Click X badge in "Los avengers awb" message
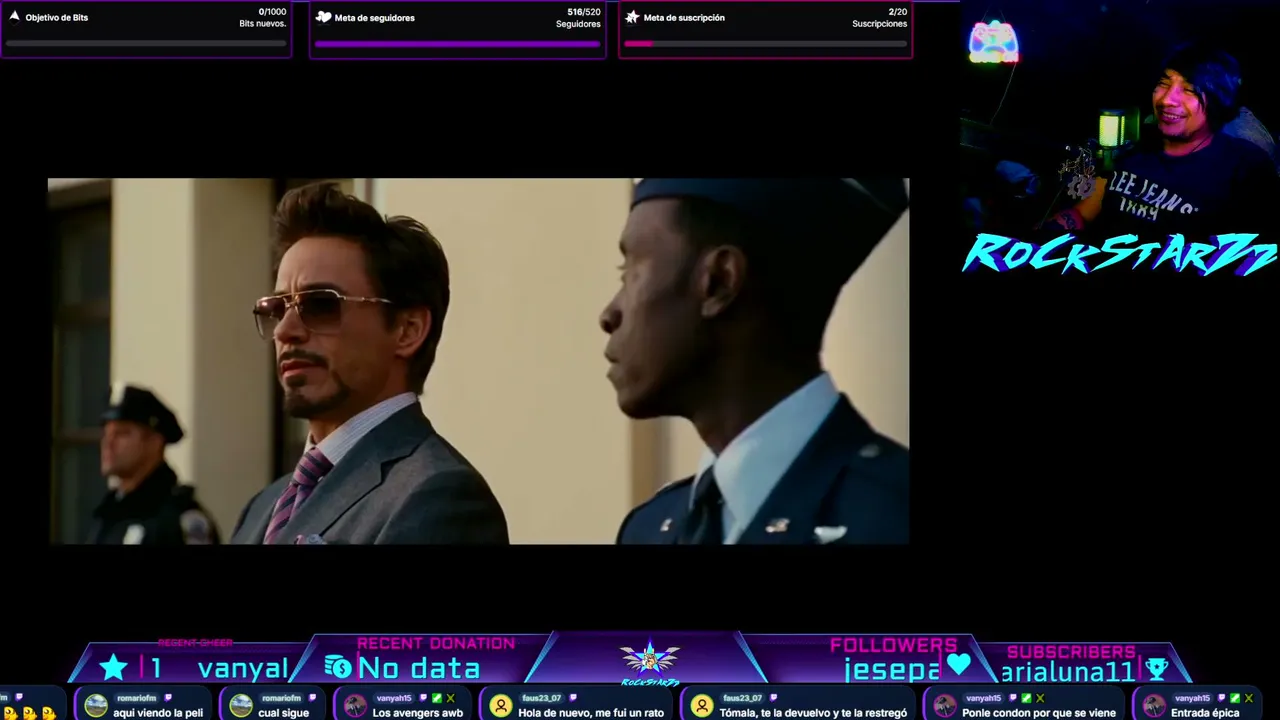1280x720 pixels. tap(451, 698)
